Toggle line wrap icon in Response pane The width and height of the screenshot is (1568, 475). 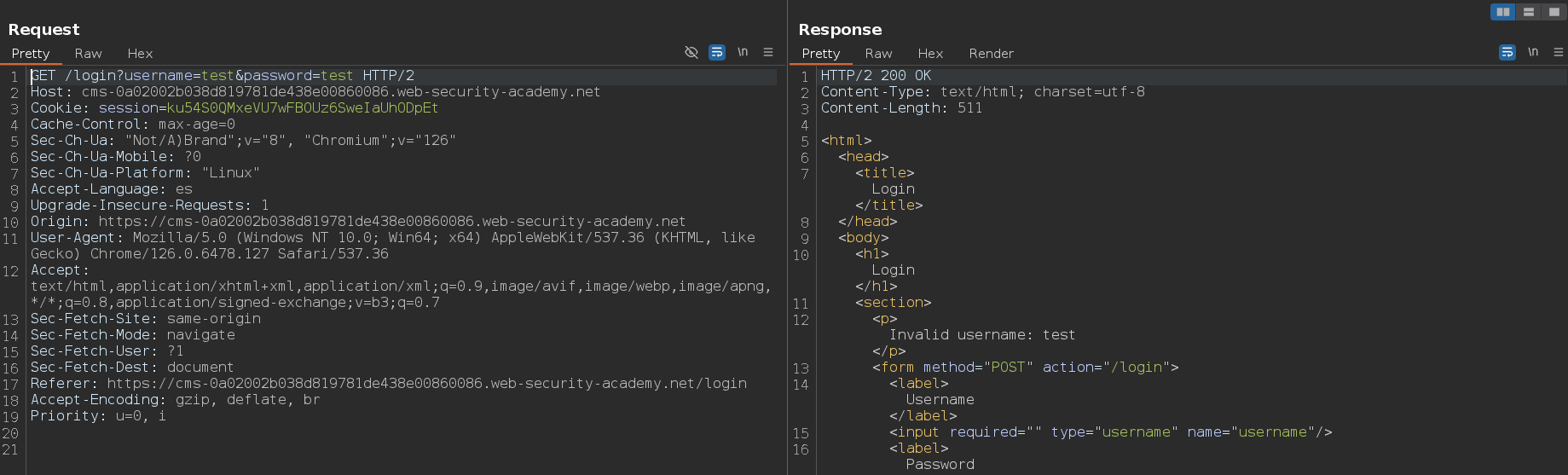pos(1507,52)
